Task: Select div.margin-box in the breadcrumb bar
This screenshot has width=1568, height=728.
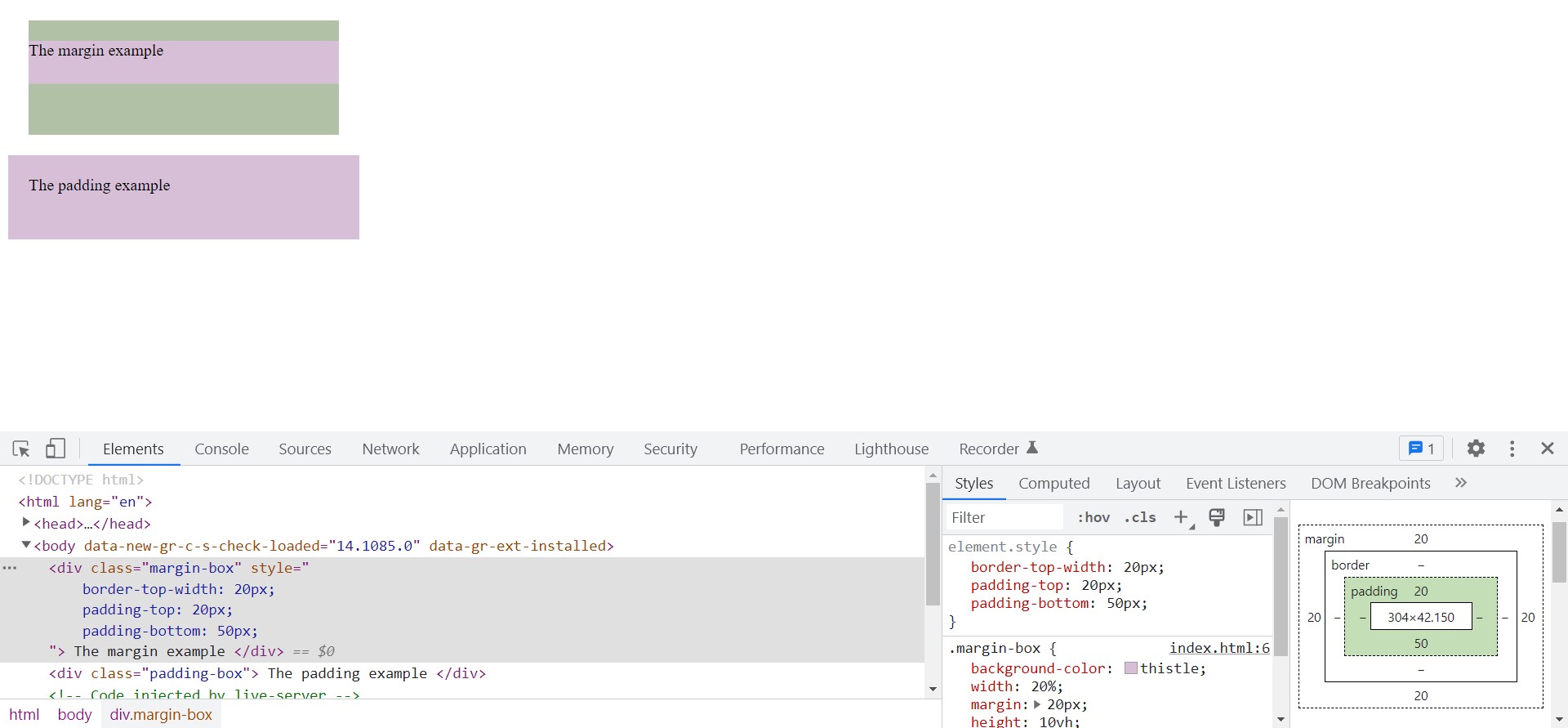Action: [x=161, y=714]
